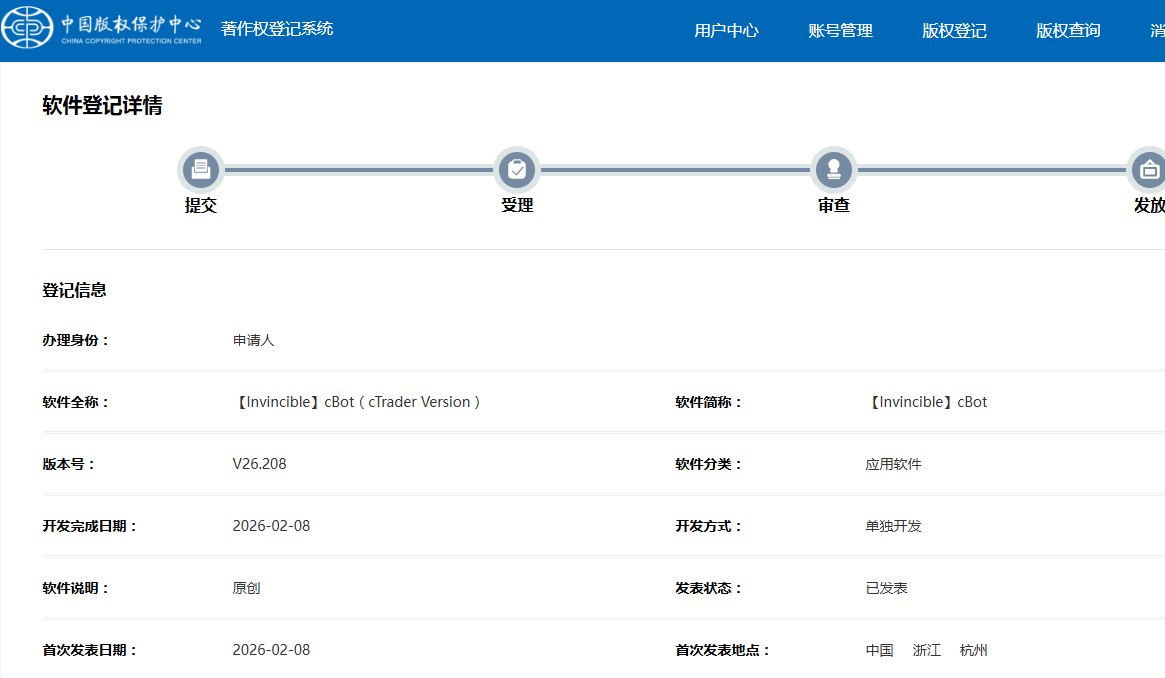
Task: Open the 账号管理 menu
Action: 840,30
